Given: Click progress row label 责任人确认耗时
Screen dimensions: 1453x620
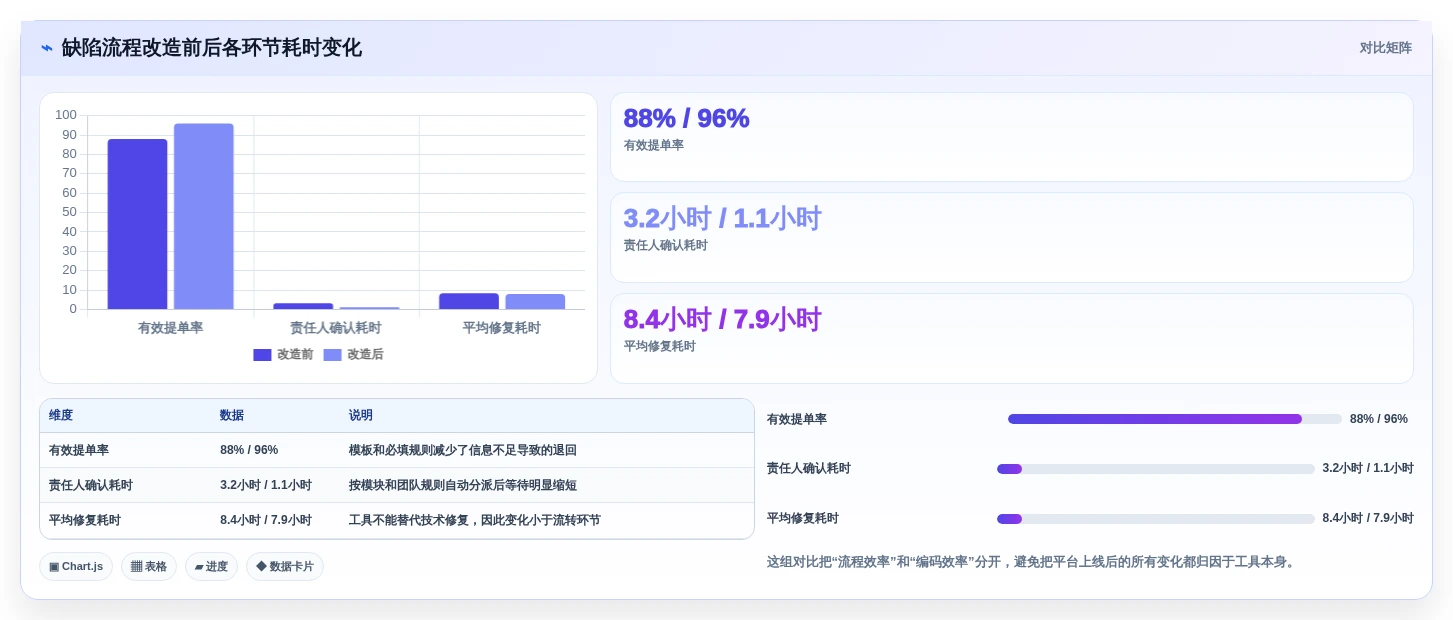Looking at the screenshot, I should pyautogui.click(x=809, y=469).
